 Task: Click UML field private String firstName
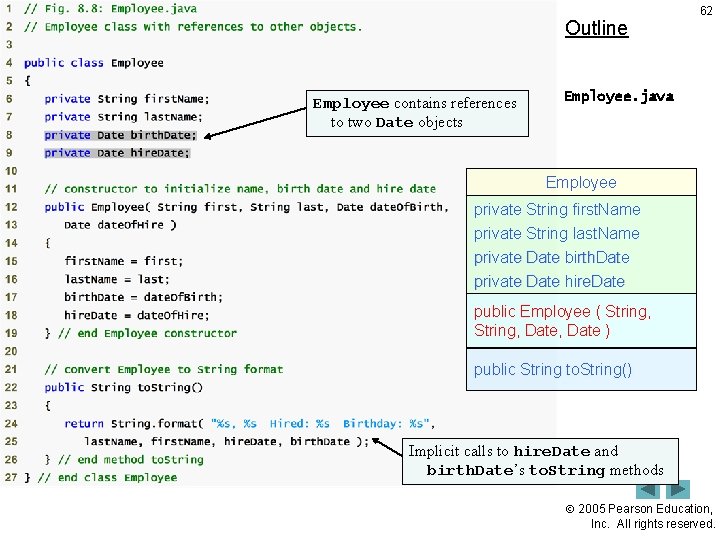click(557, 210)
